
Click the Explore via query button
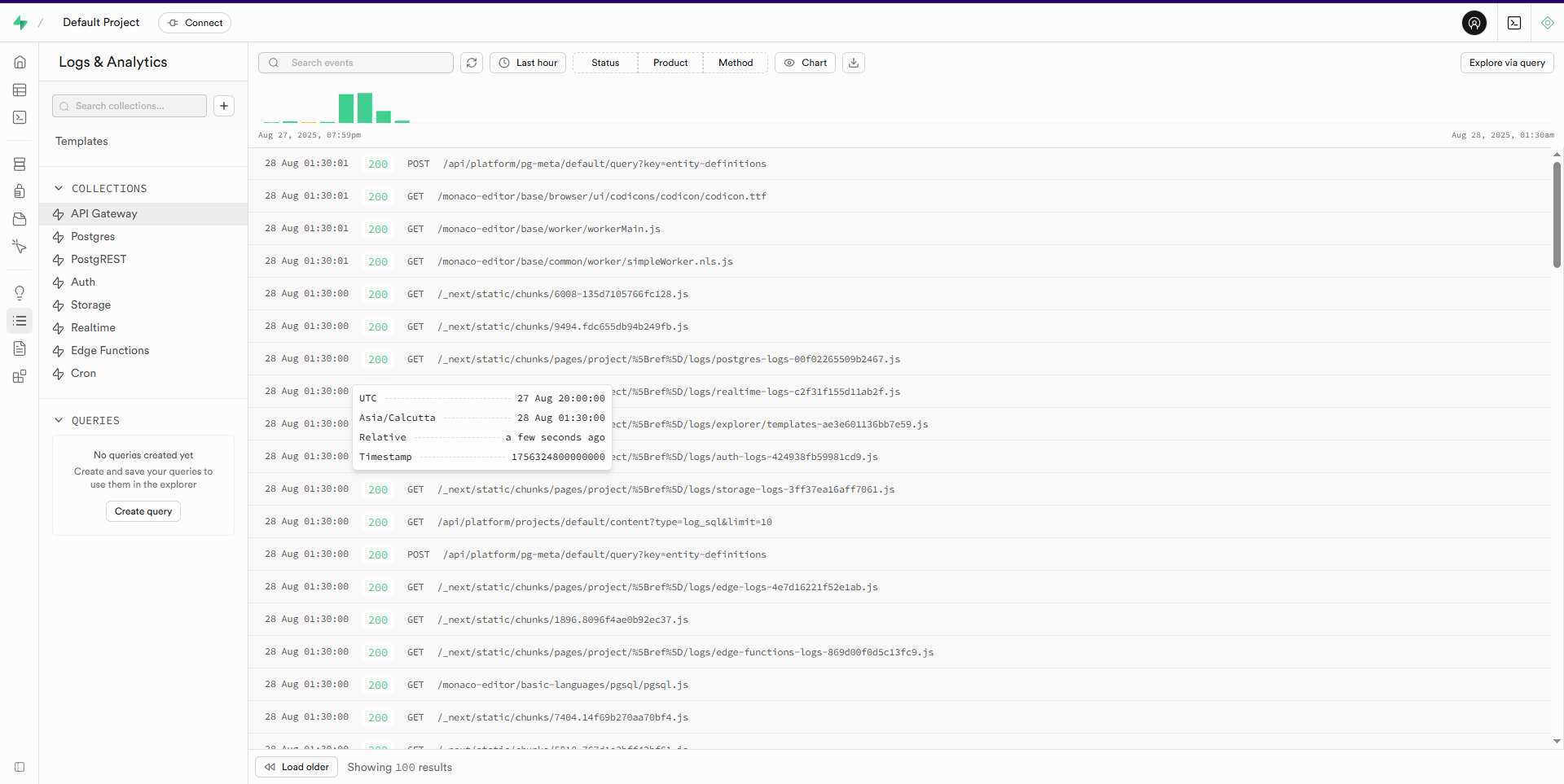[1506, 63]
